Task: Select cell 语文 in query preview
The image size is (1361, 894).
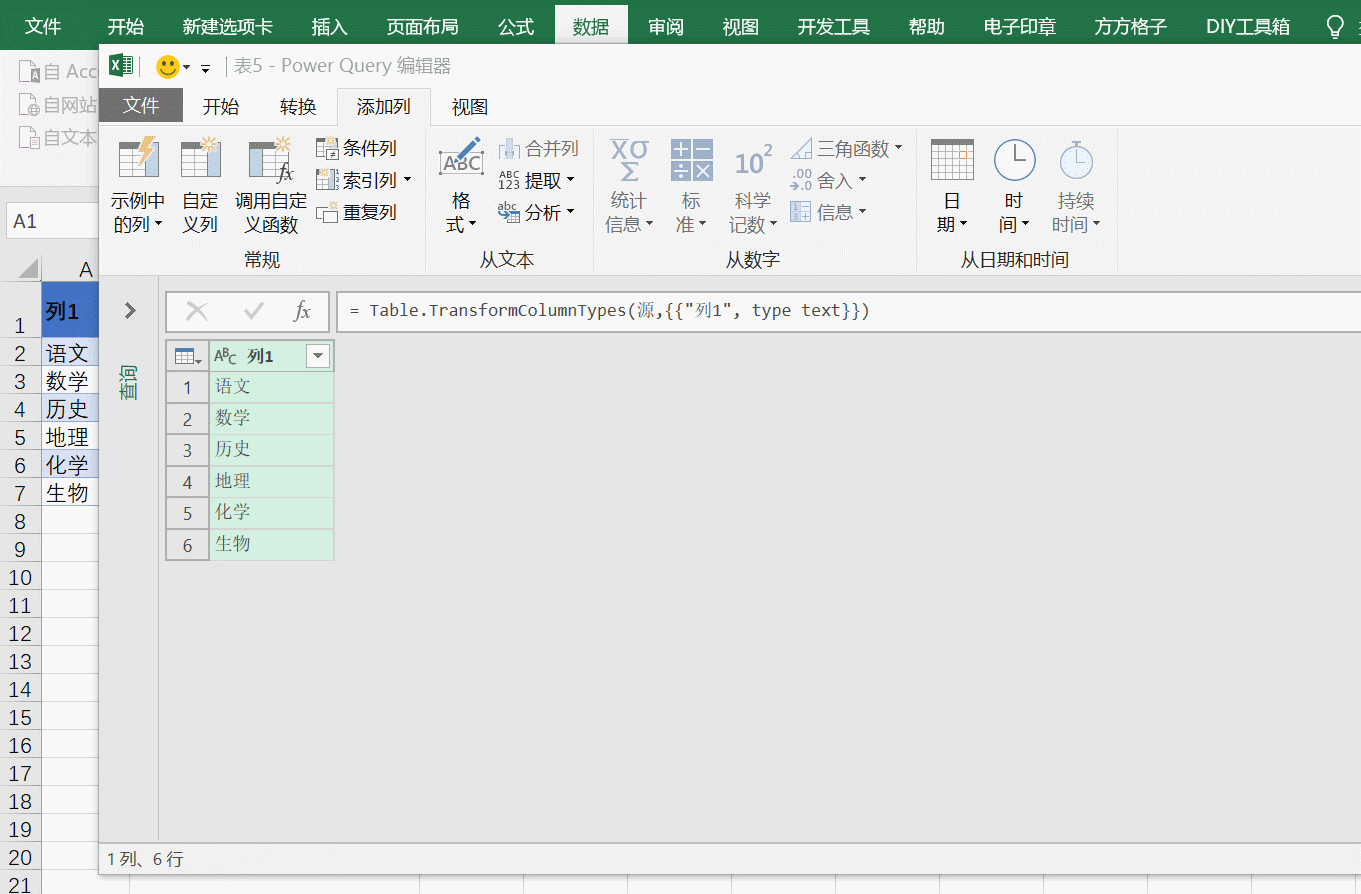Action: point(272,387)
